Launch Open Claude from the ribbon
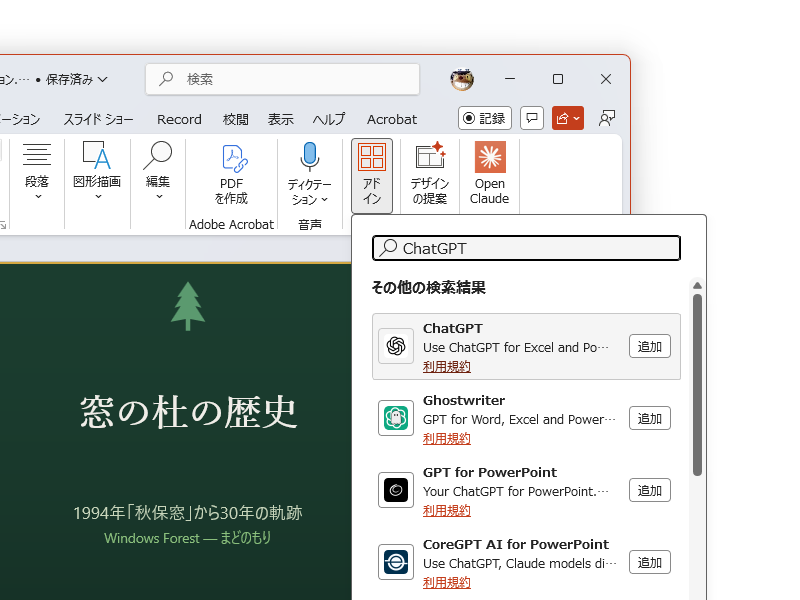 (489, 174)
